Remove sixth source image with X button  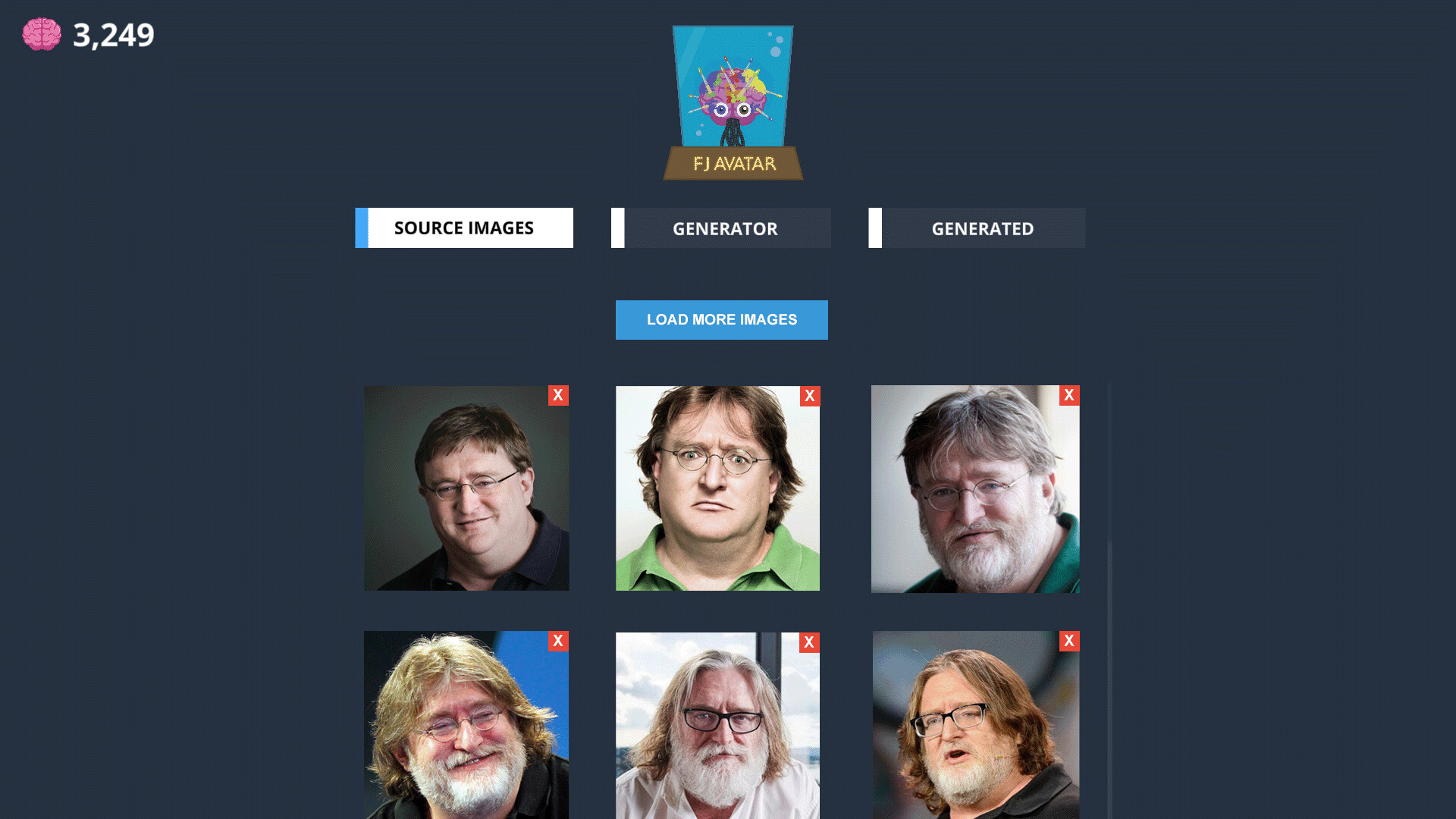1069,640
